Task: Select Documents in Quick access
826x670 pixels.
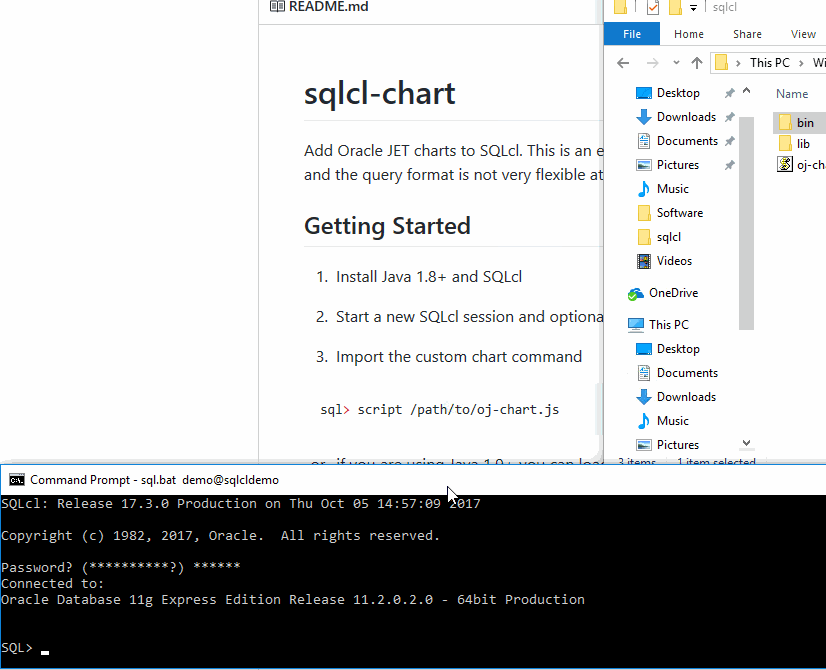Action: (x=687, y=141)
